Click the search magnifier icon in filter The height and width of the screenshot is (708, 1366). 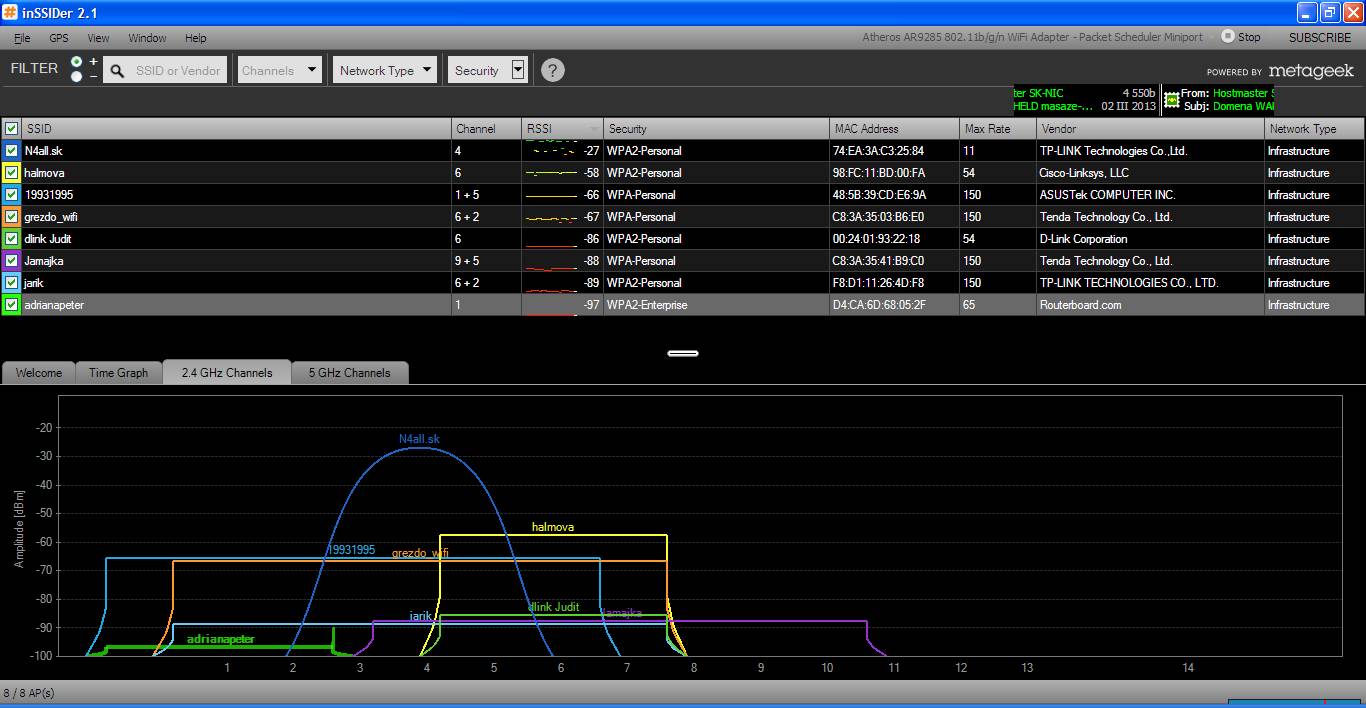click(x=117, y=71)
